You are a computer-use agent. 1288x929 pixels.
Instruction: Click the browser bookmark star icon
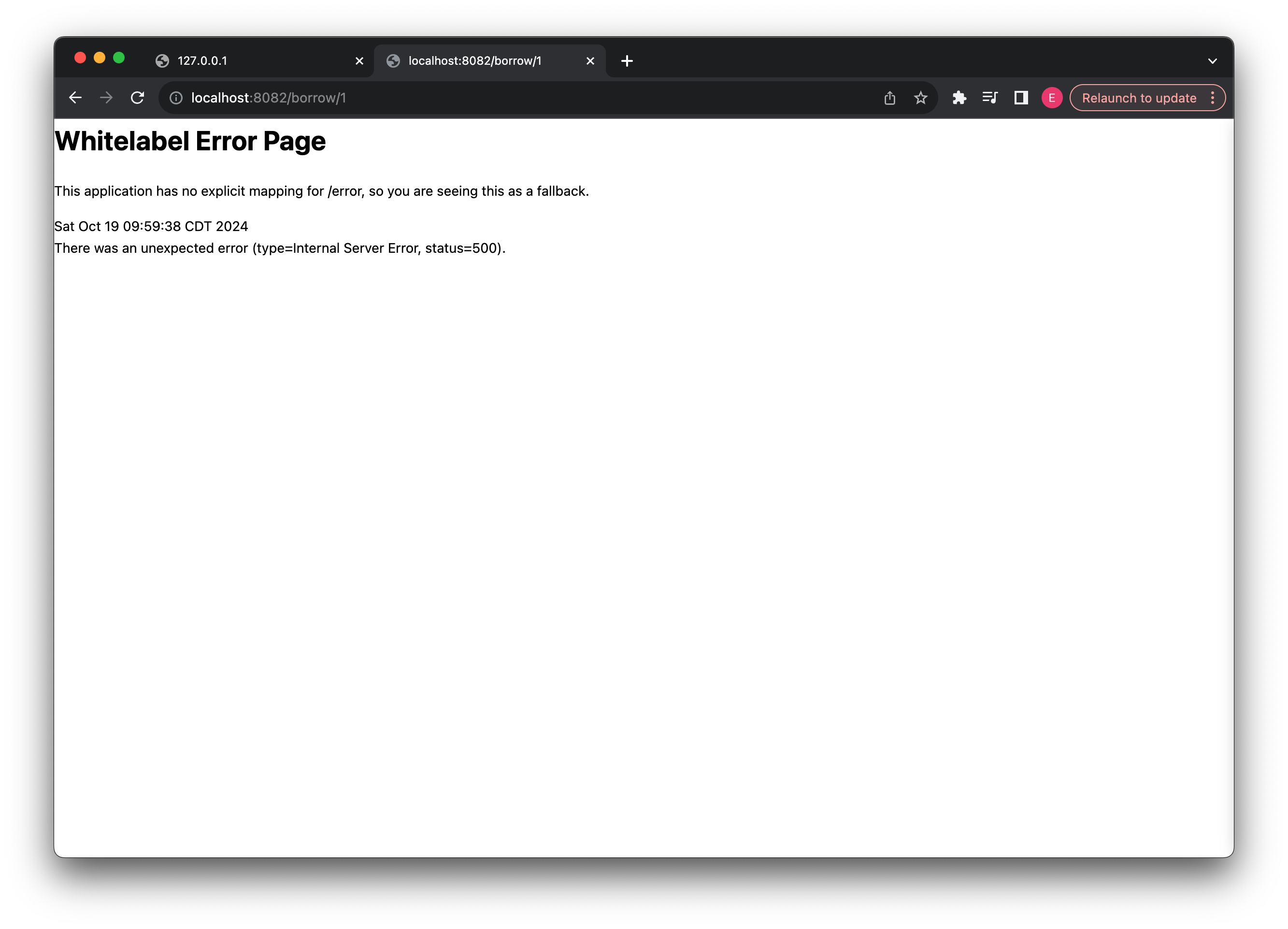coord(921,97)
